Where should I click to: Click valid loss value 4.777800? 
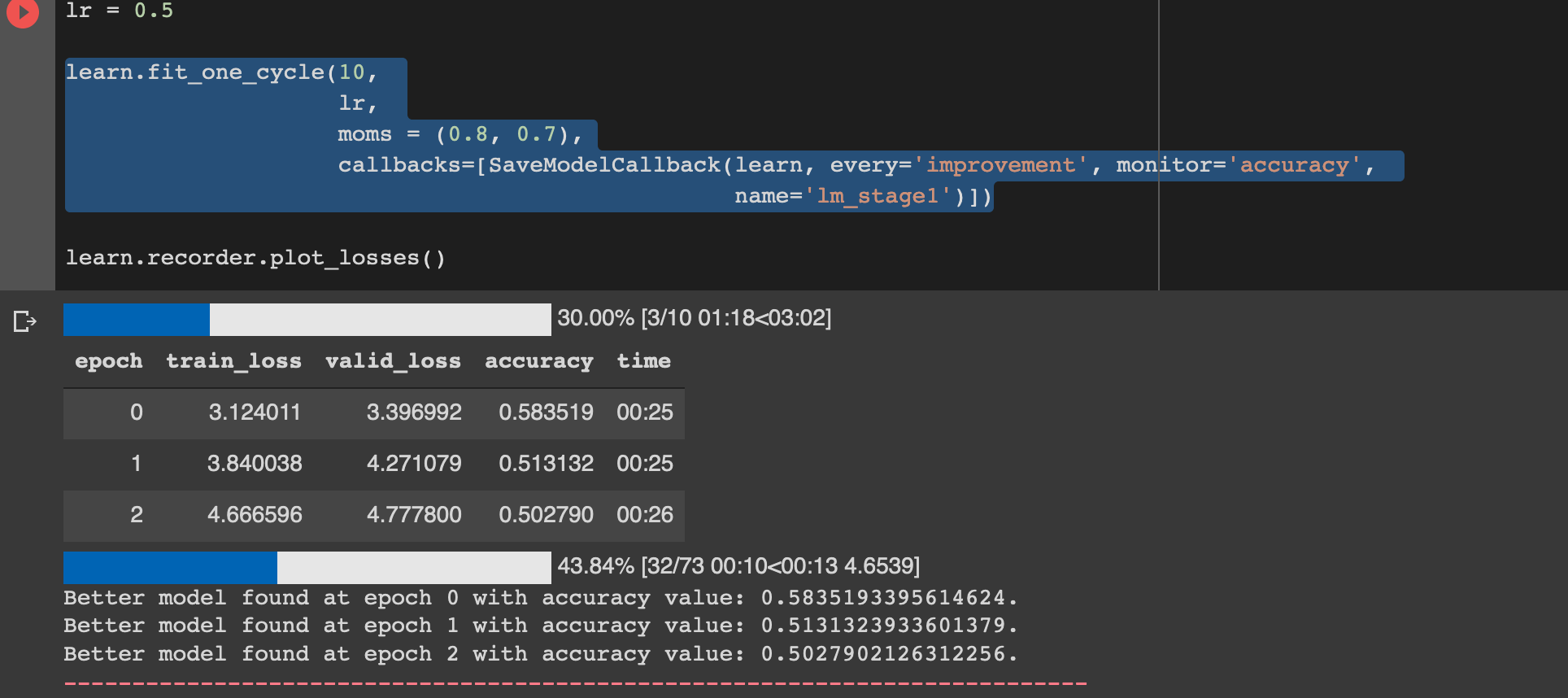[414, 515]
